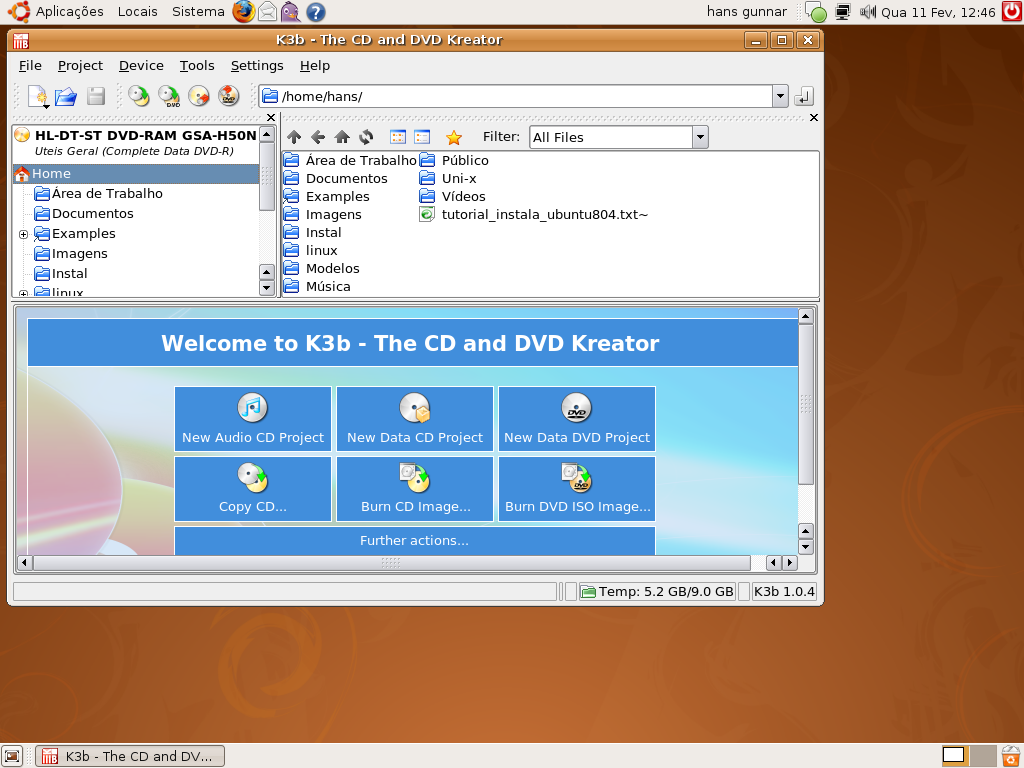
Task: Click the go button beside the path field
Action: (x=804, y=97)
